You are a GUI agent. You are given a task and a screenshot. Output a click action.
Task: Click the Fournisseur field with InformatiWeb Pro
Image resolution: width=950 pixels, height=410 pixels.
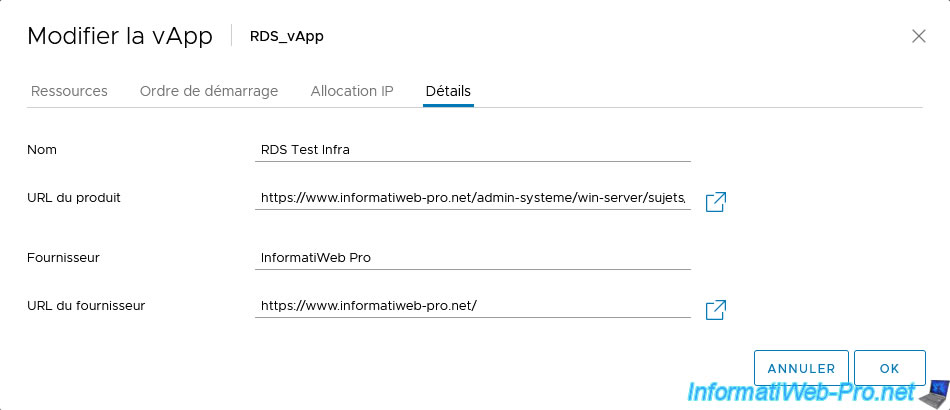[x=473, y=257]
